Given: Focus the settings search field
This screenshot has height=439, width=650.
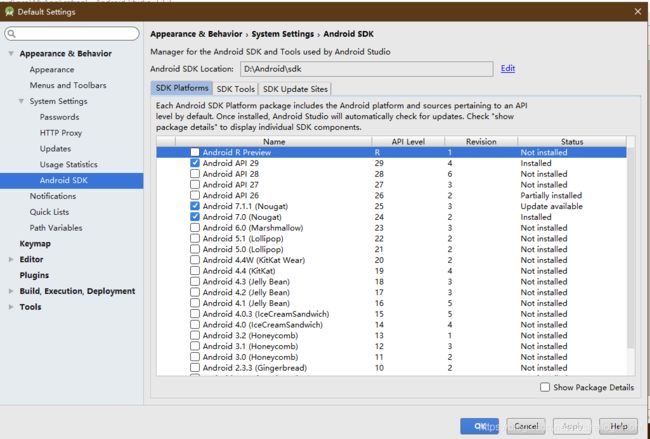Looking at the screenshot, I should pyautogui.click(x=72, y=34).
